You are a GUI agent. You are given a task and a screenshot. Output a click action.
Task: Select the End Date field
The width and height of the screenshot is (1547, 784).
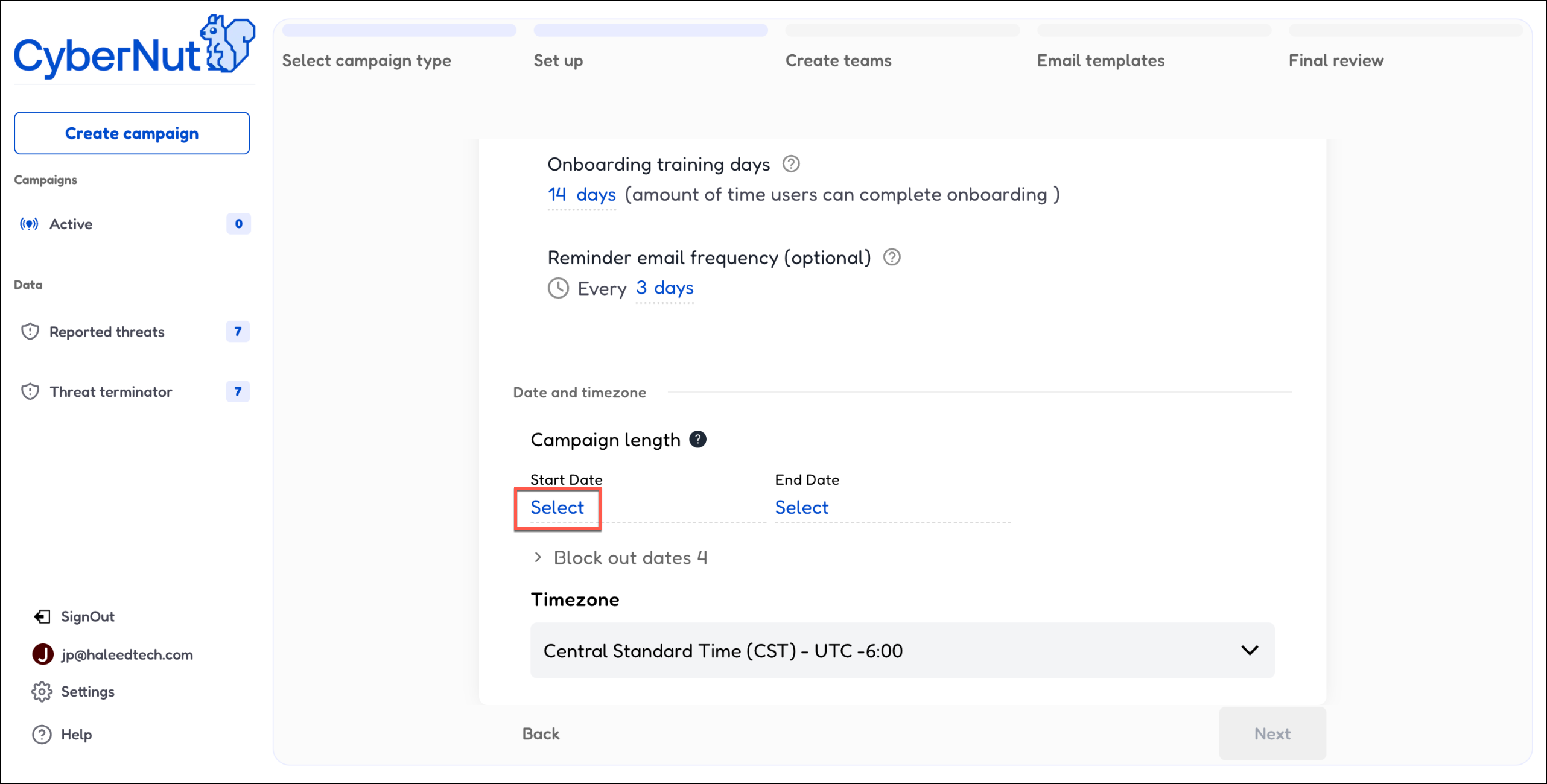click(802, 508)
